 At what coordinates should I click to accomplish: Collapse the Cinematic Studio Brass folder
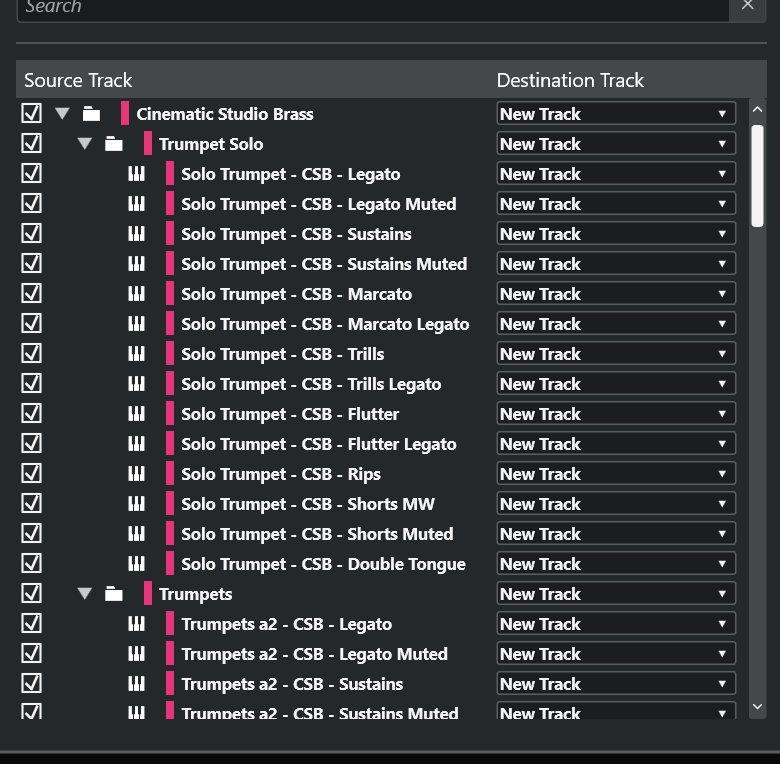[x=62, y=114]
